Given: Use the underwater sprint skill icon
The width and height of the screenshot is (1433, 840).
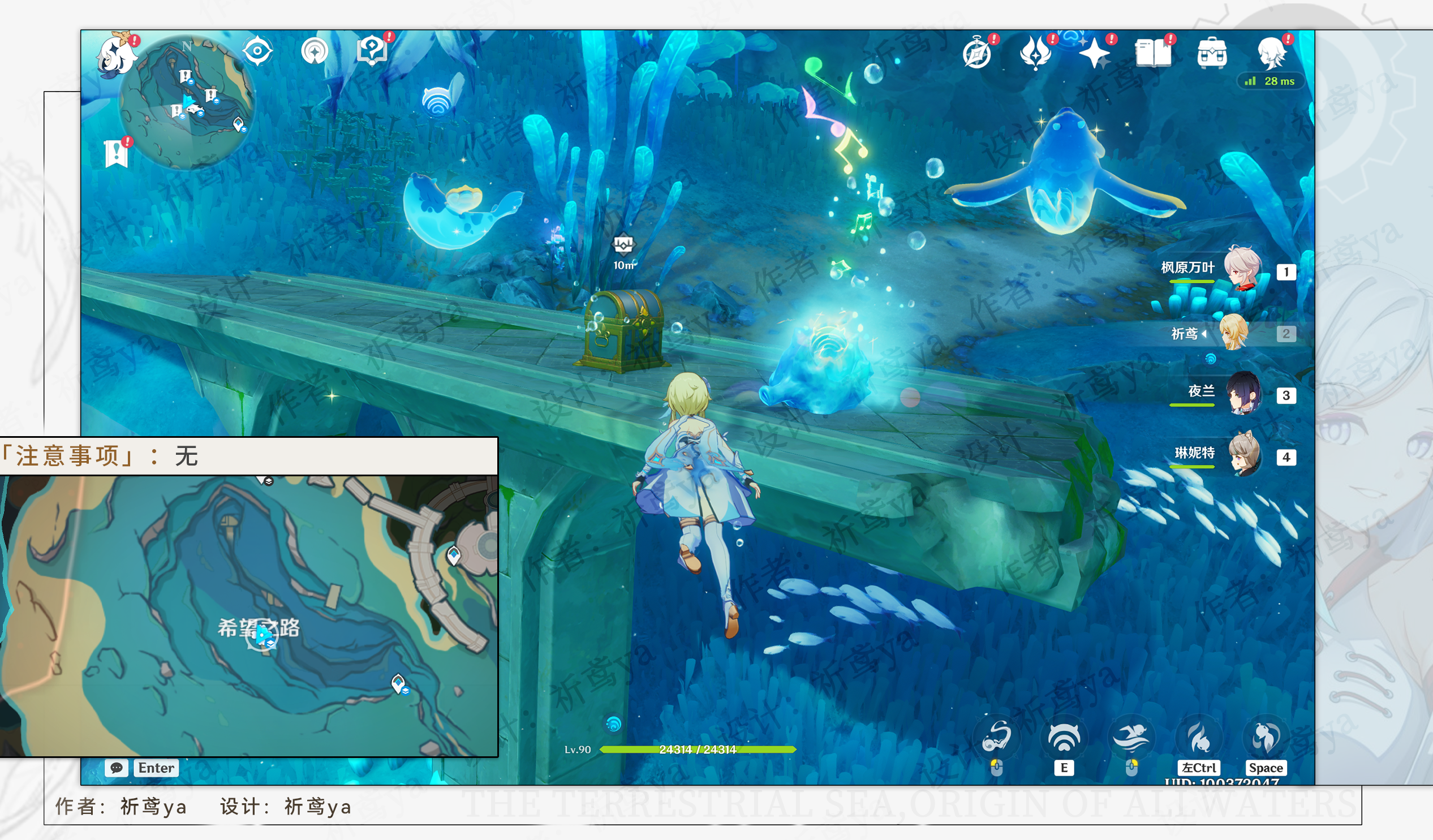Looking at the screenshot, I should (1131, 738).
